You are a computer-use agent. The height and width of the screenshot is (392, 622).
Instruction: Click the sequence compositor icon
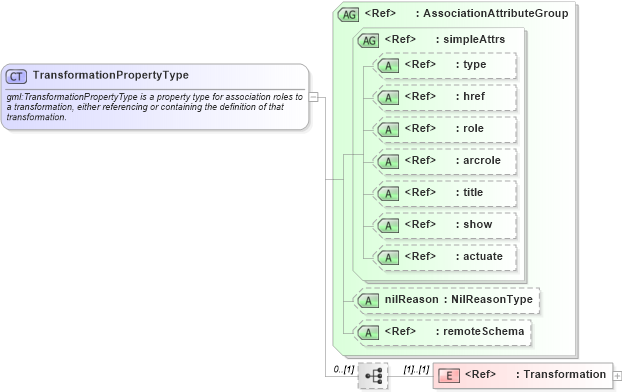tap(373, 375)
